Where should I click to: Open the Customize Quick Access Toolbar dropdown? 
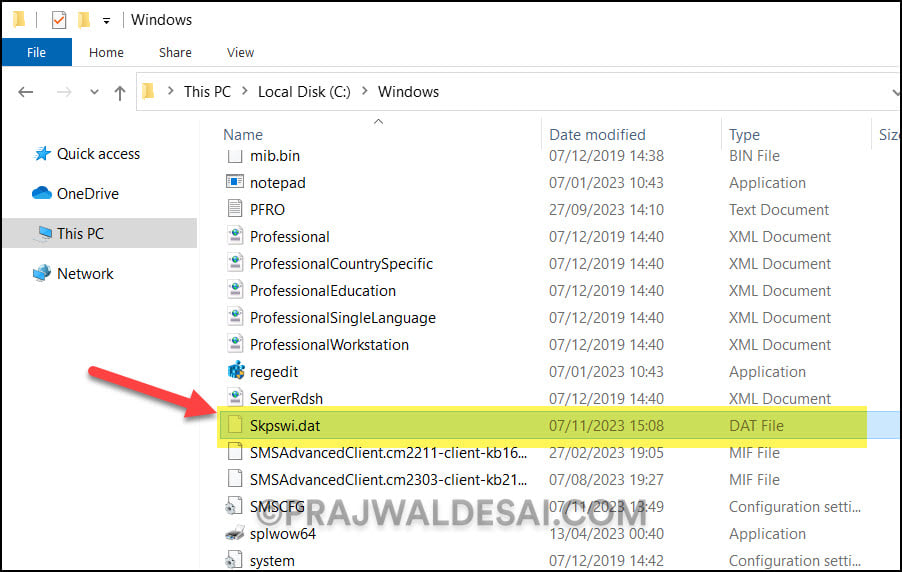pyautogui.click(x=106, y=21)
